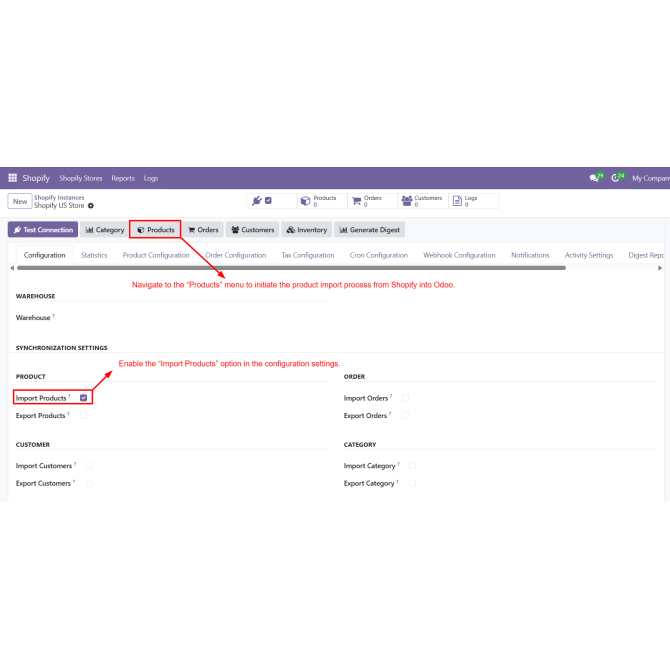Click the Import Customers help mark

click(x=75, y=464)
